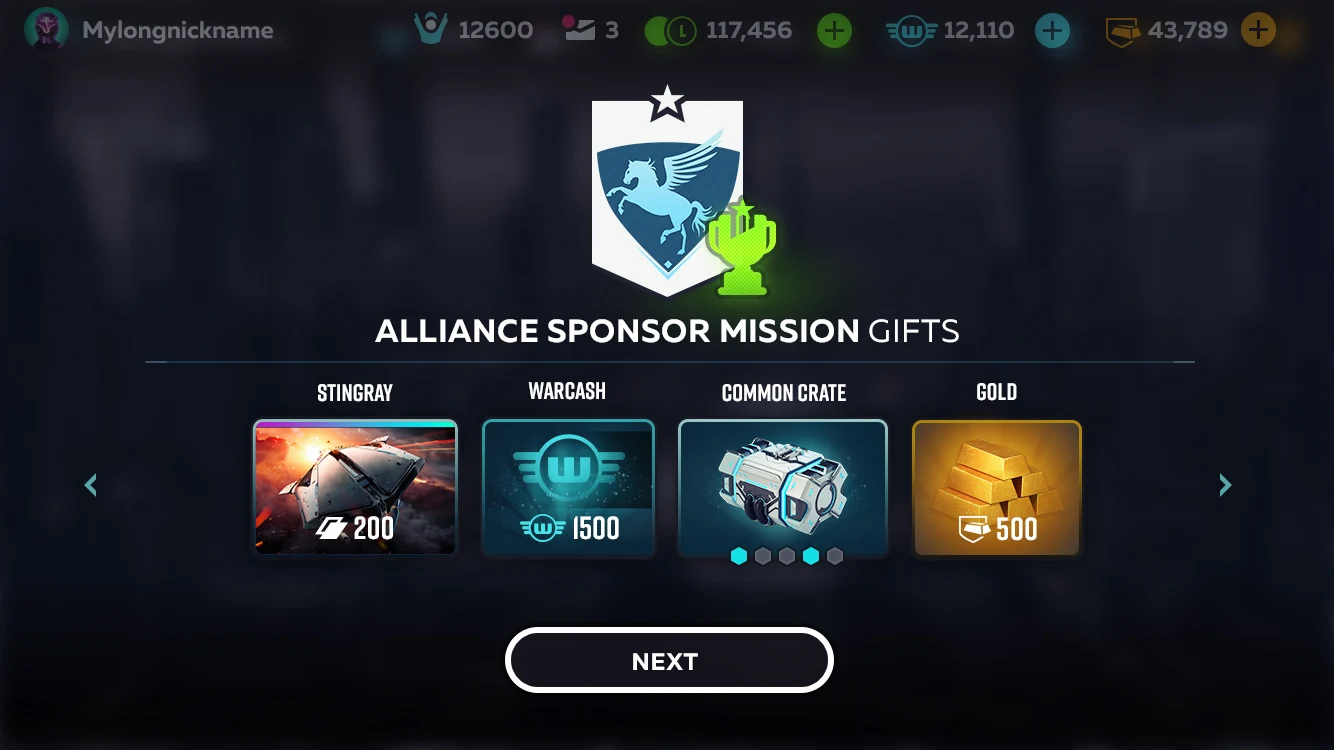Select the Common Crate reward card
1334x750 pixels.
point(783,487)
